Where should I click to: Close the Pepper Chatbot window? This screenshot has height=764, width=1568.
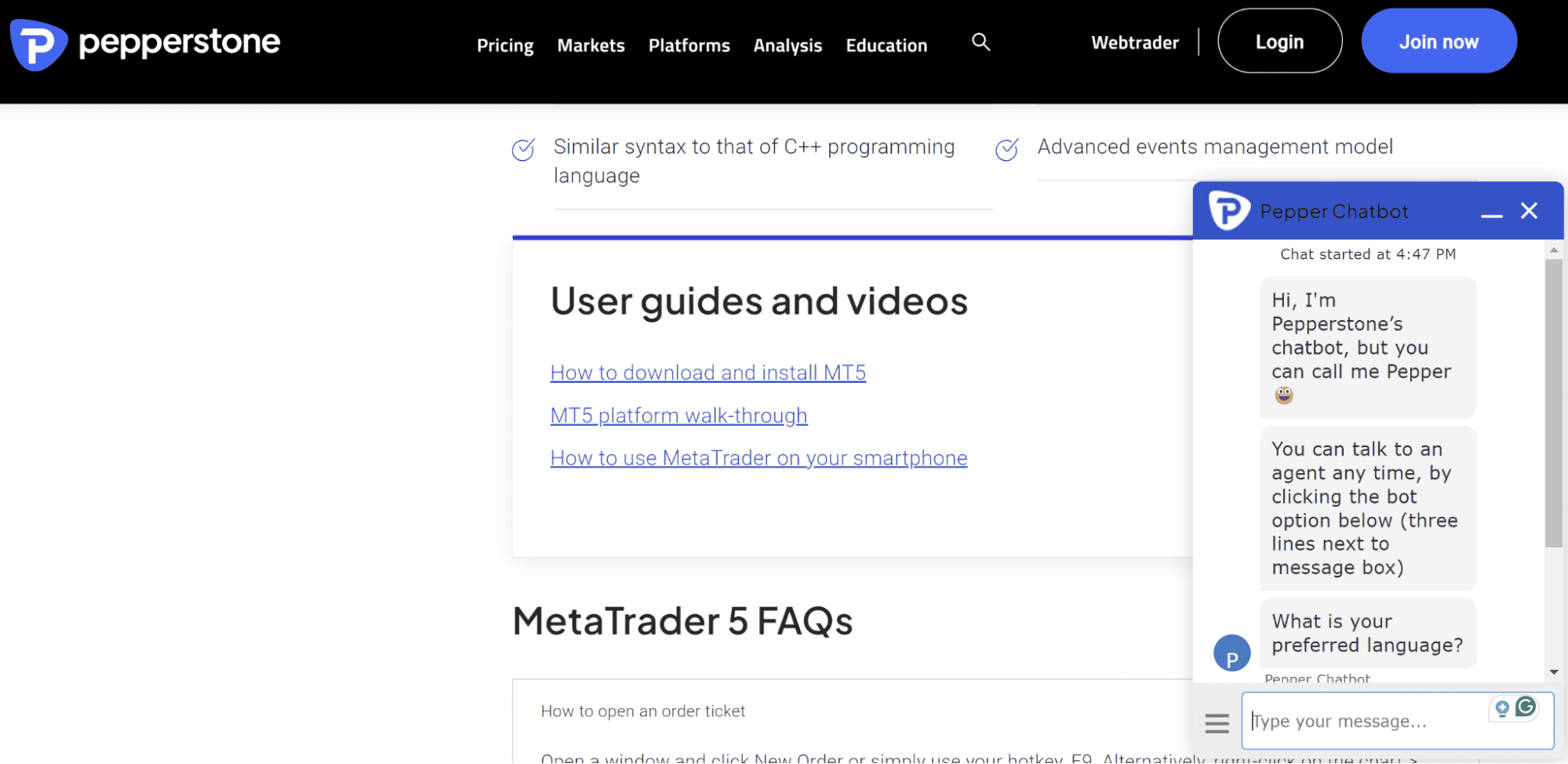[x=1529, y=210]
